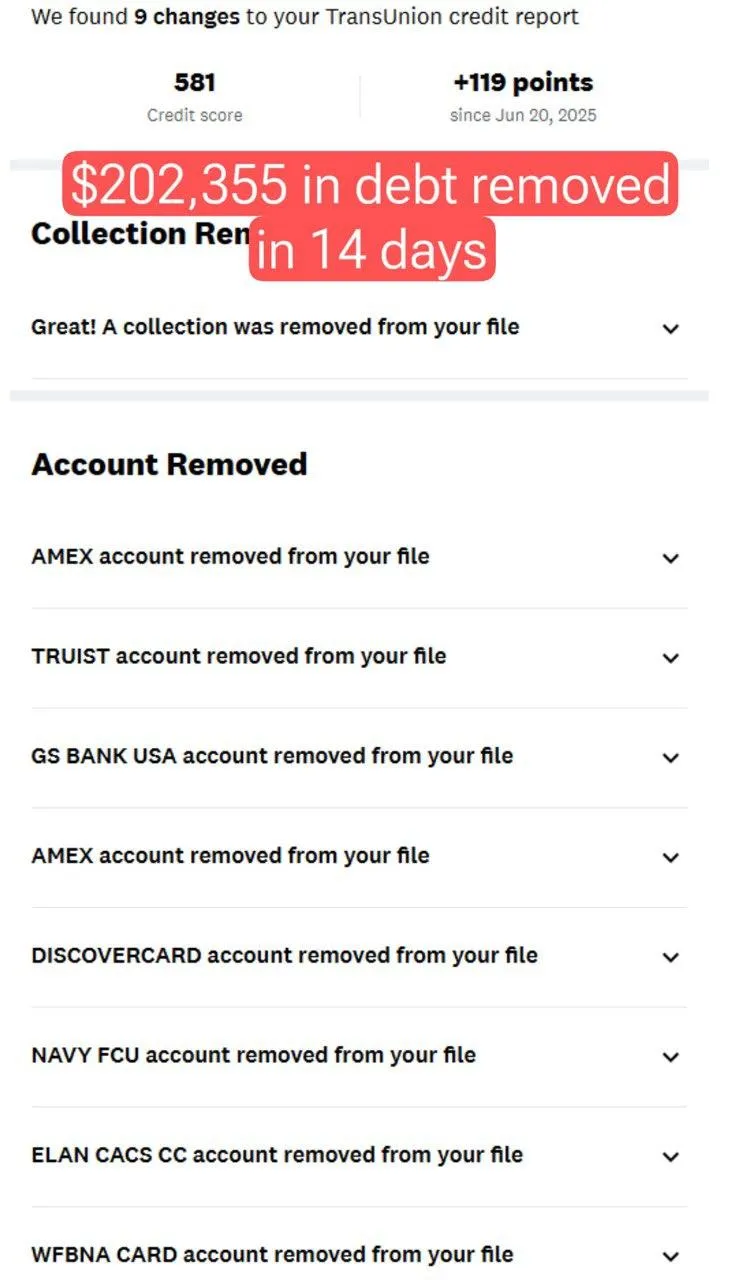Expand the ELAN CACS CC chevron
Viewport: 742px width, 1280px height.
pyautogui.click(x=671, y=1156)
